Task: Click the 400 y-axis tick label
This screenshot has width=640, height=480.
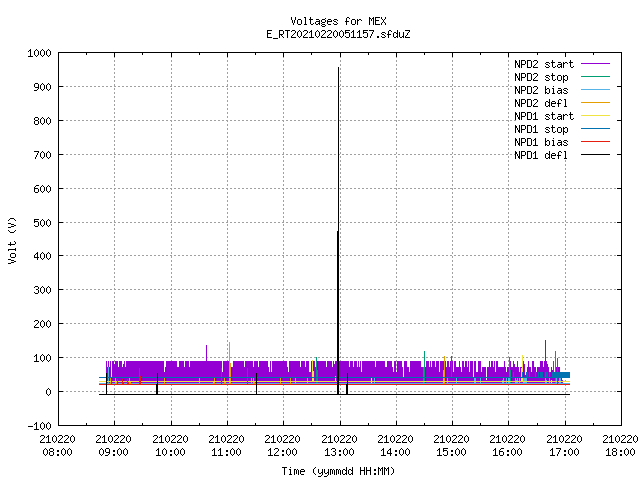Action: [x=42, y=256]
